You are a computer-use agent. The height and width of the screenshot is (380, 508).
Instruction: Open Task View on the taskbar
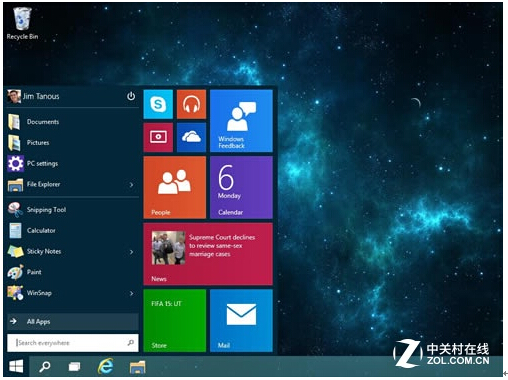pos(74,367)
